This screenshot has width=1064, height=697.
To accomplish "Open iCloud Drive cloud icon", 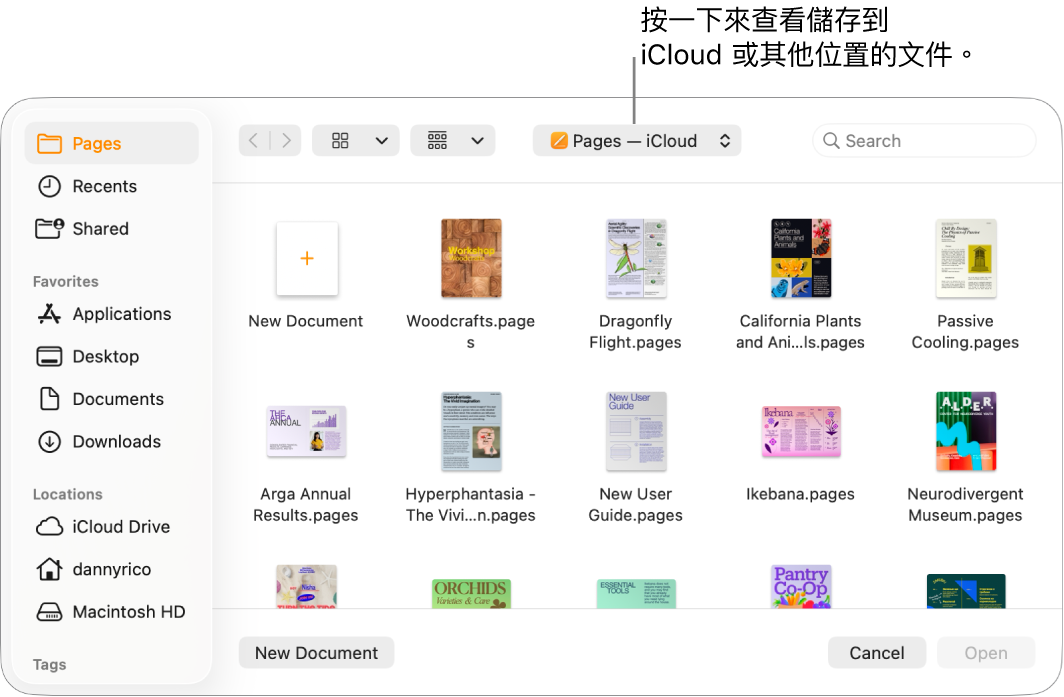I will (x=50, y=527).
